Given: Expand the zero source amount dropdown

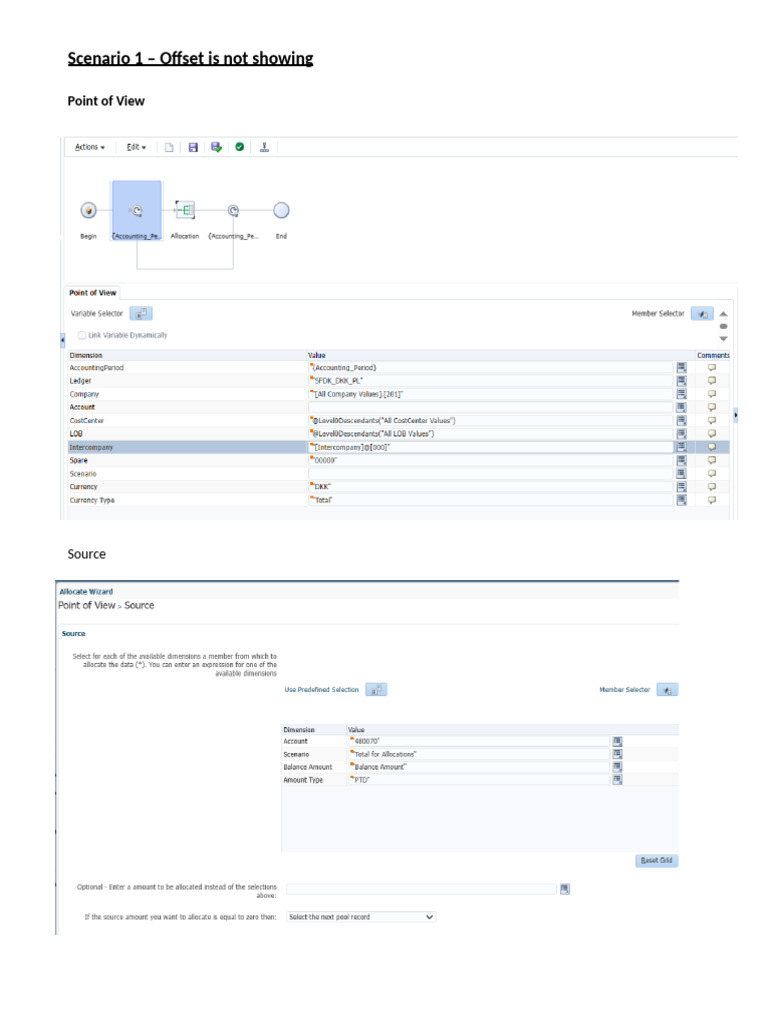Looking at the screenshot, I should click(x=360, y=916).
